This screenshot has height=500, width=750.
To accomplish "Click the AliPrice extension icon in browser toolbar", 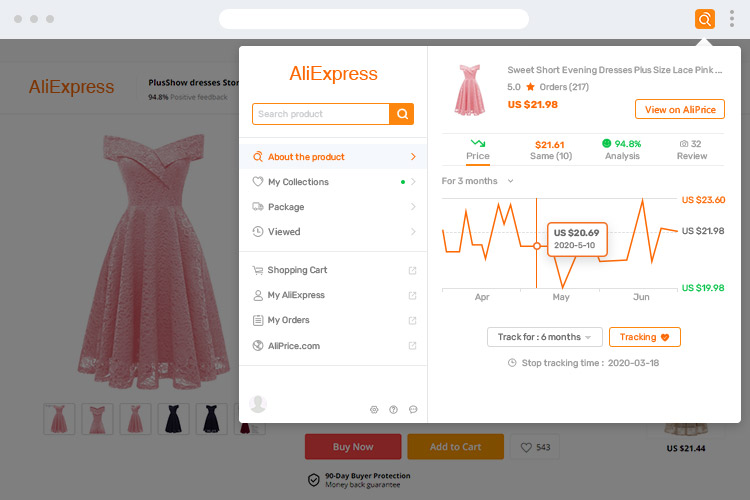I will (x=705, y=19).
